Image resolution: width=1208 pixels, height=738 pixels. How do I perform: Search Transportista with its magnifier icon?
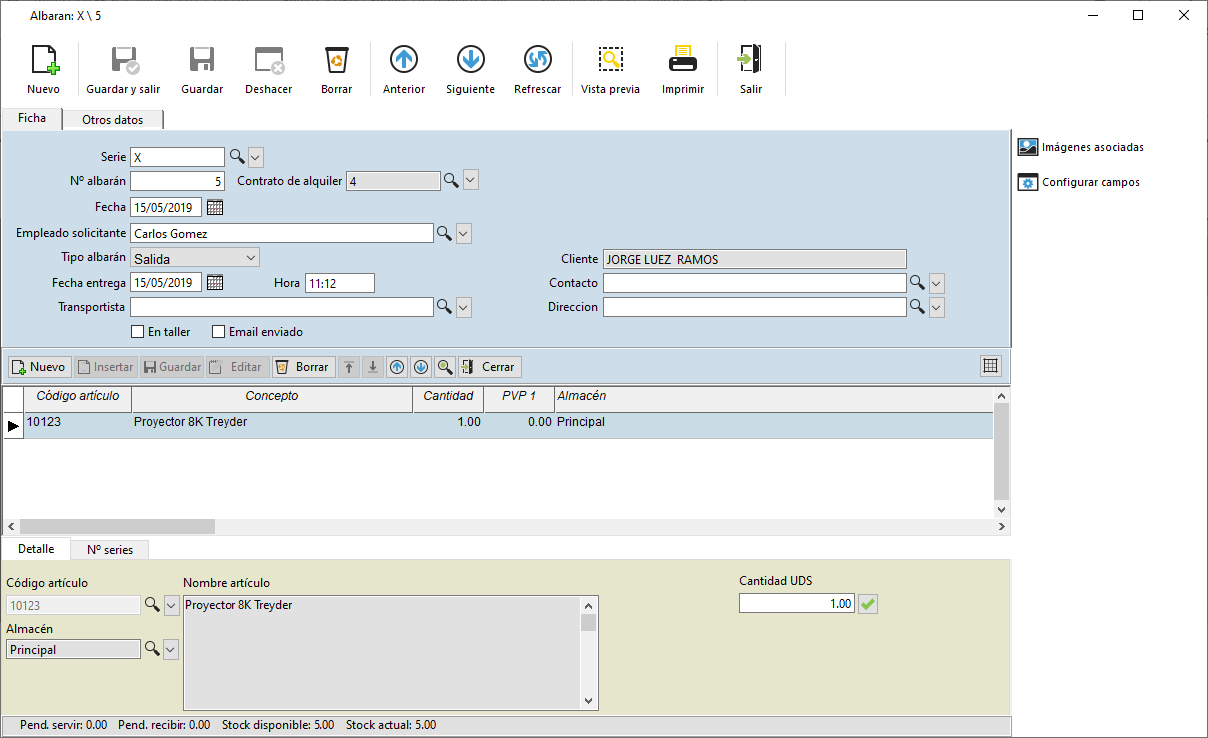click(x=444, y=307)
